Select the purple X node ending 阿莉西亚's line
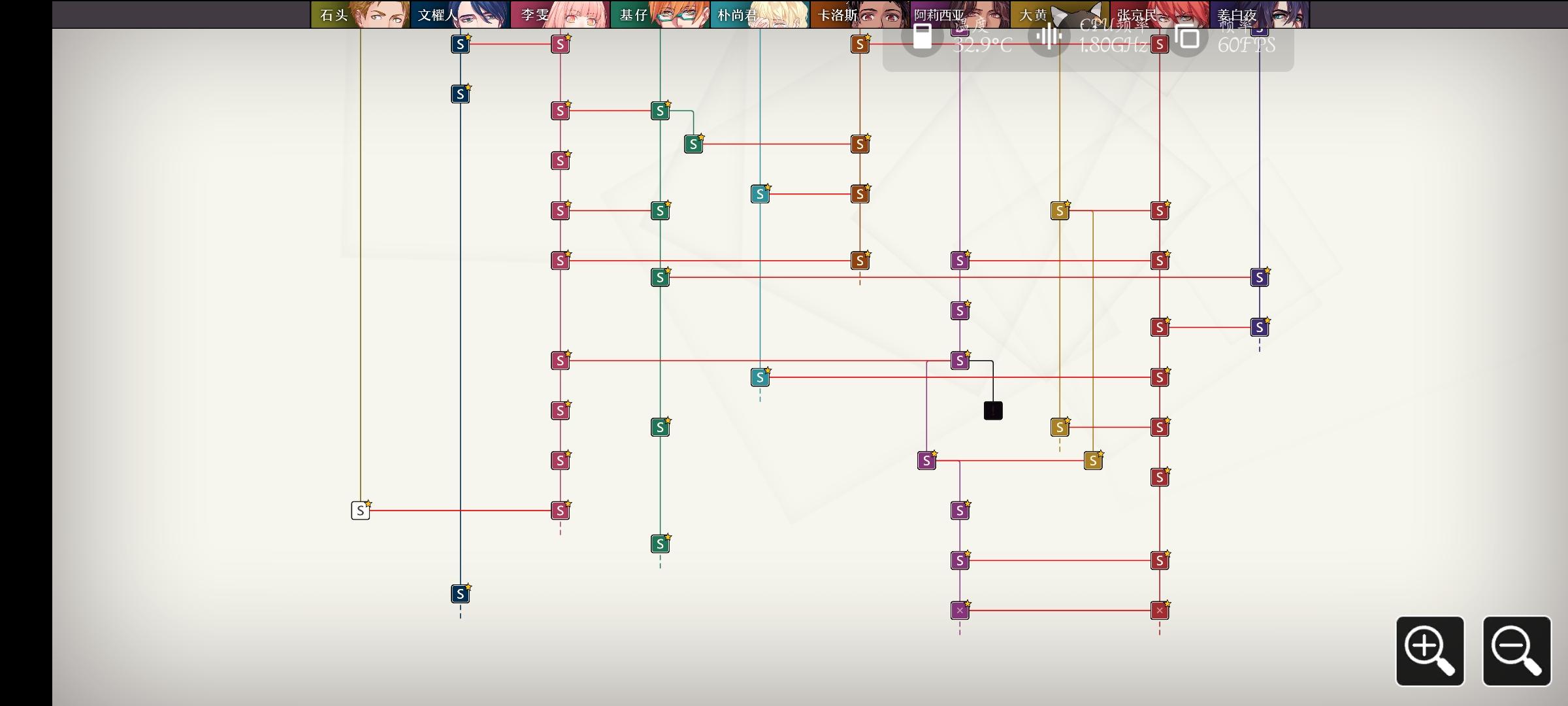 (960, 611)
